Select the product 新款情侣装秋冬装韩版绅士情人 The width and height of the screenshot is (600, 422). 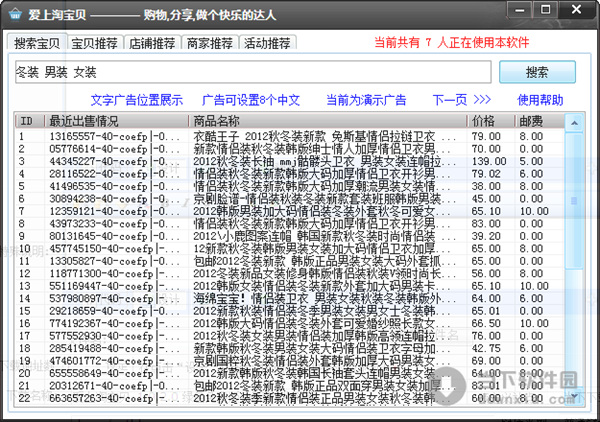coord(314,149)
